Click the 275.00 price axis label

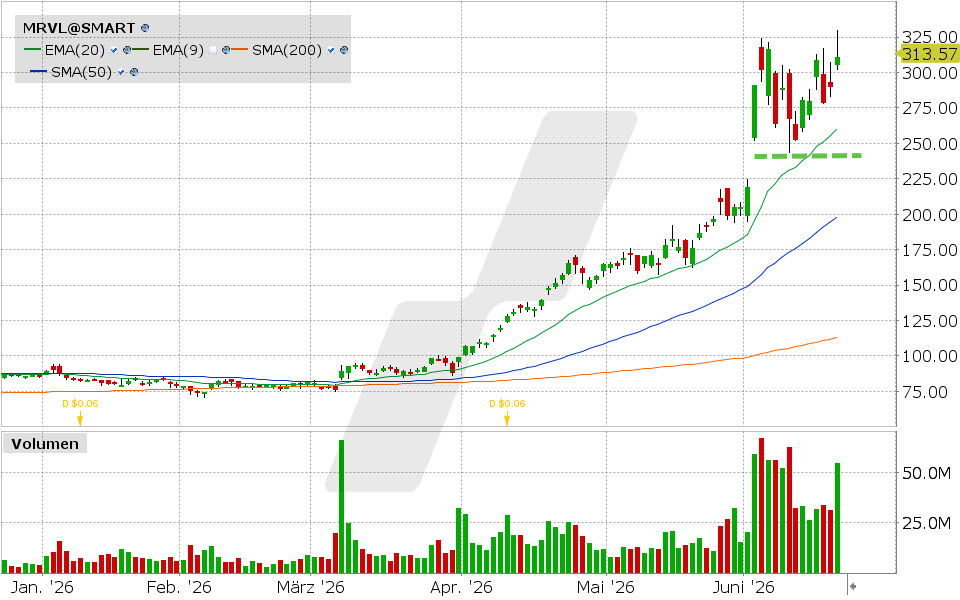coord(929,108)
